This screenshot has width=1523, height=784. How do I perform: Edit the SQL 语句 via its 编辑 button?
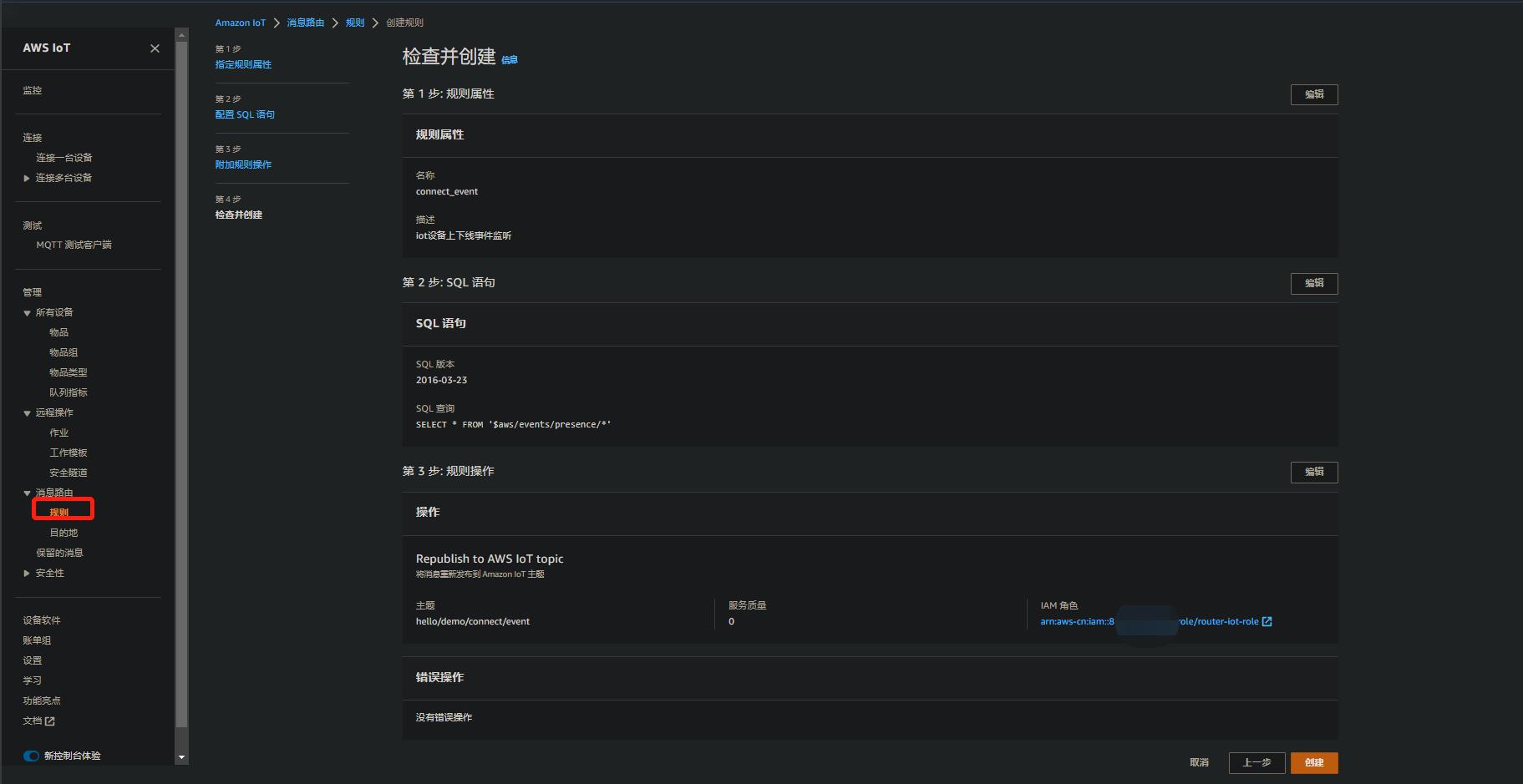1313,283
